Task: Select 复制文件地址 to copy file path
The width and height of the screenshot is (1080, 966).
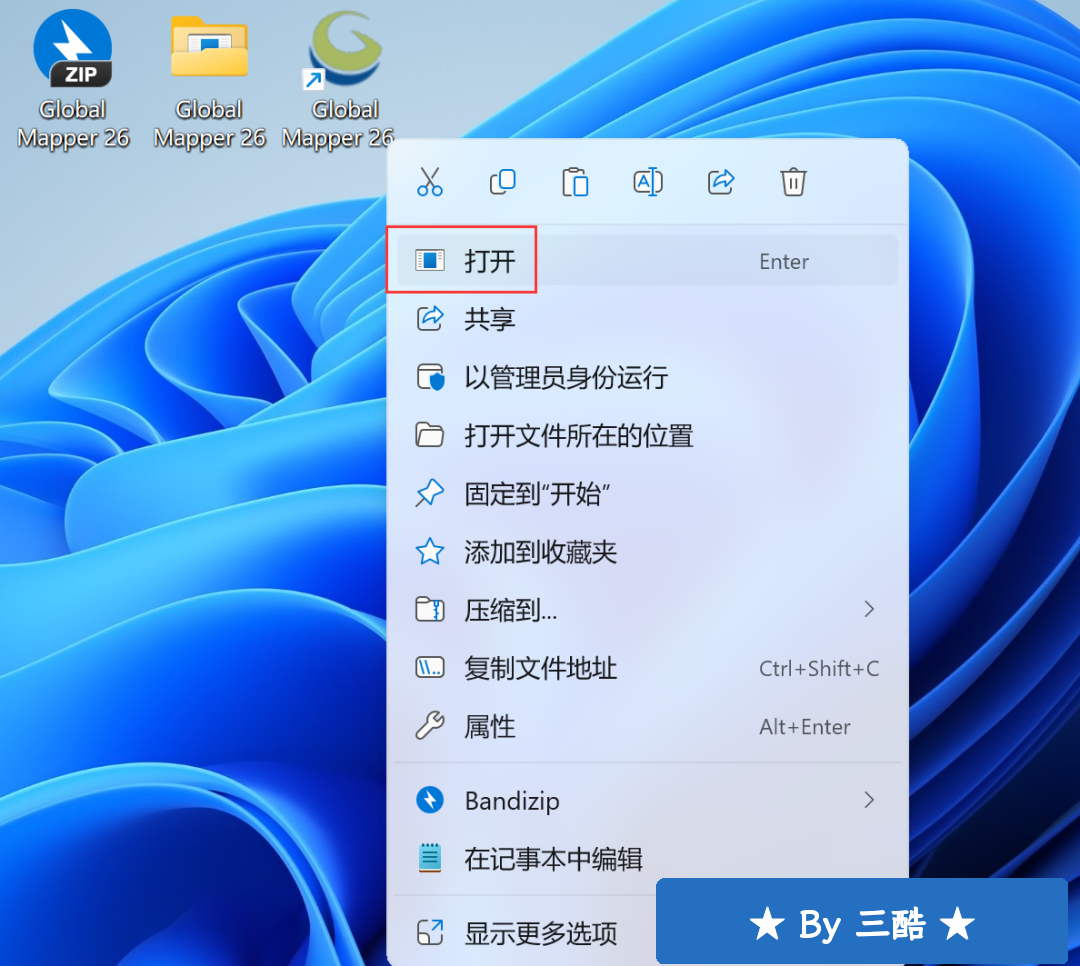Action: 647,668
